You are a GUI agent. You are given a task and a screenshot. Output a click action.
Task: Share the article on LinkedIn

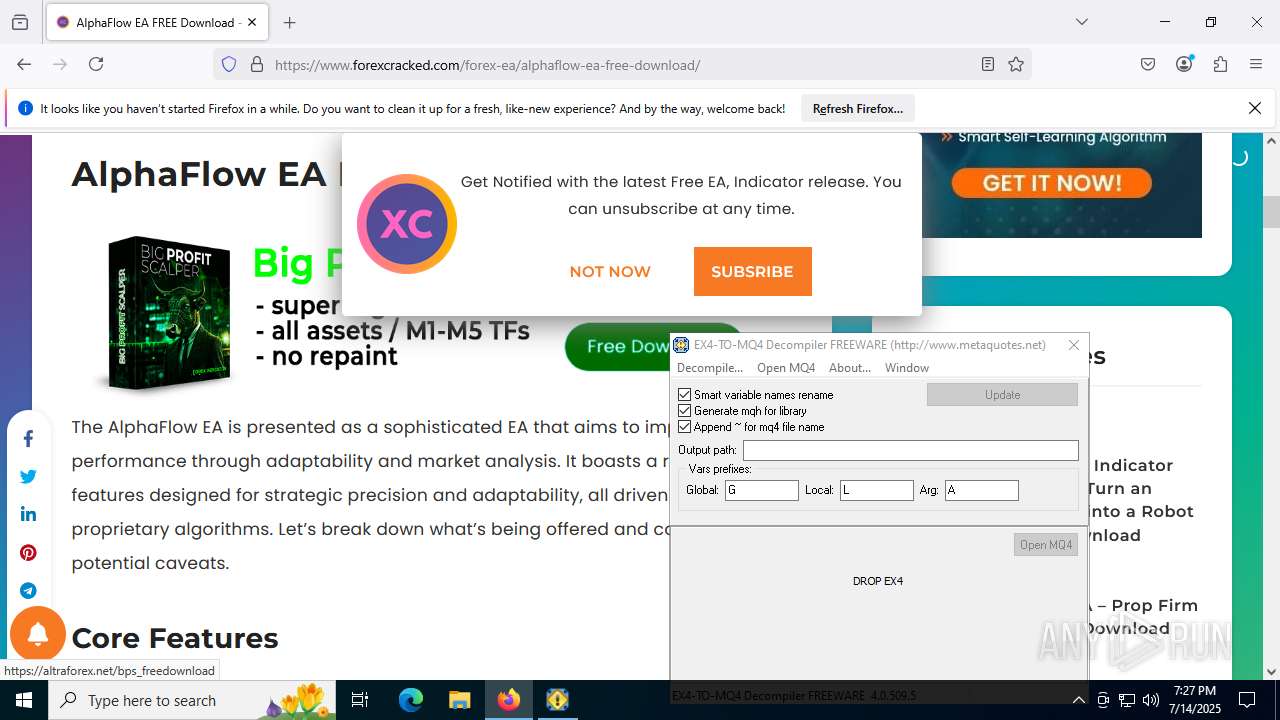pyautogui.click(x=28, y=514)
